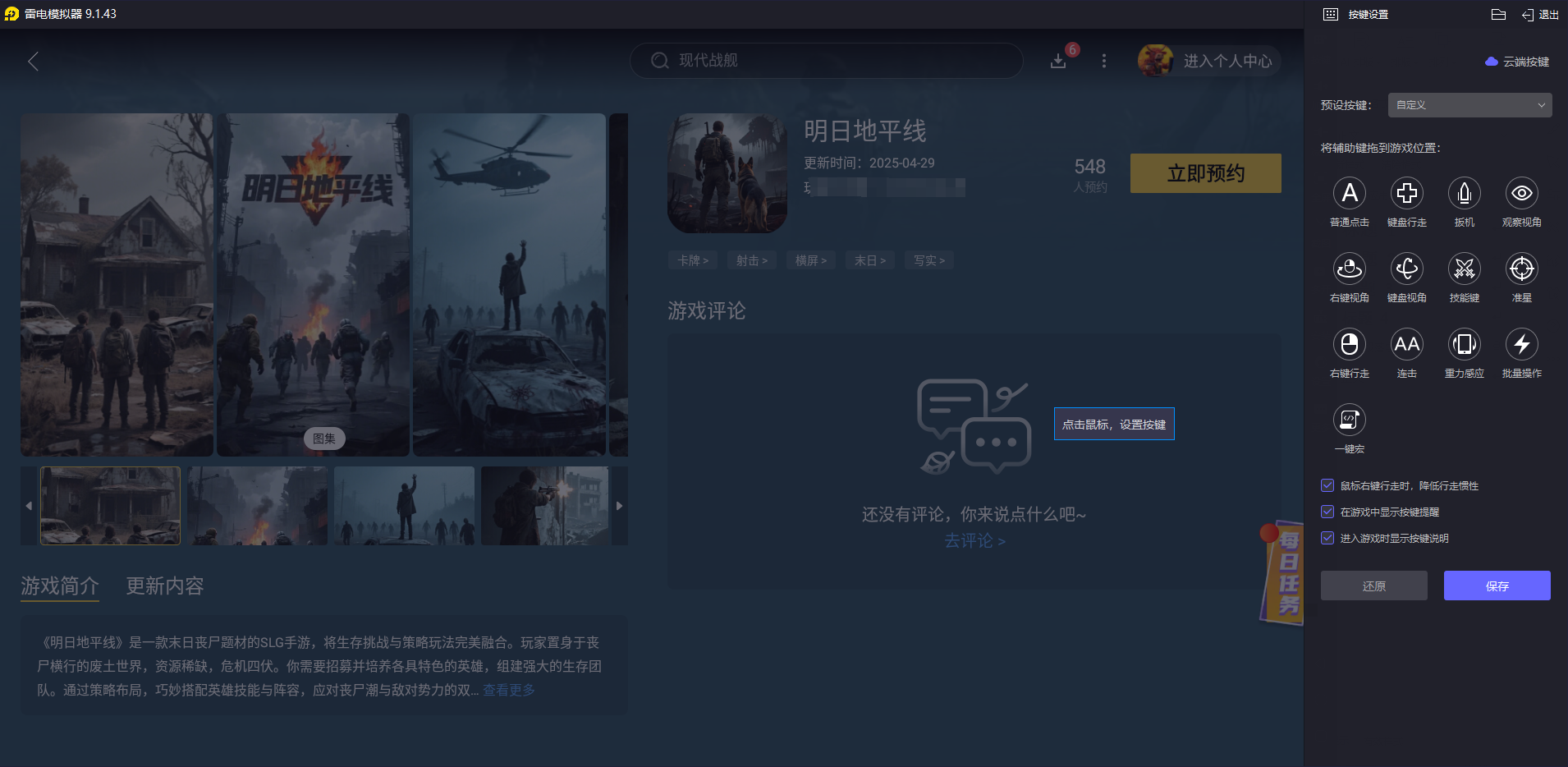This screenshot has width=1568, height=767.
Task: Select the 重力感应 gravity sensor icon
Action: (x=1464, y=345)
